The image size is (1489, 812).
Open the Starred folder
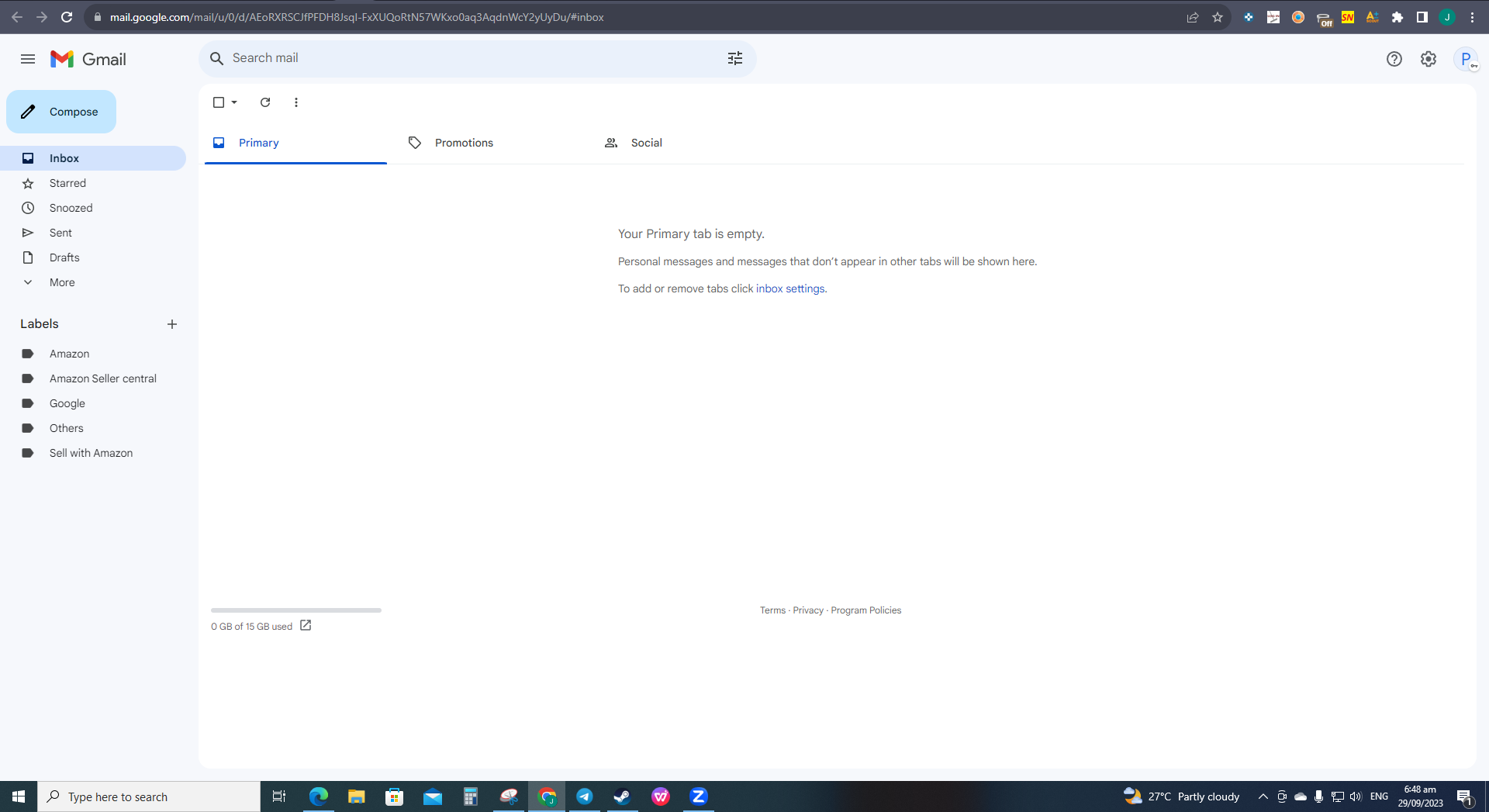point(93,183)
